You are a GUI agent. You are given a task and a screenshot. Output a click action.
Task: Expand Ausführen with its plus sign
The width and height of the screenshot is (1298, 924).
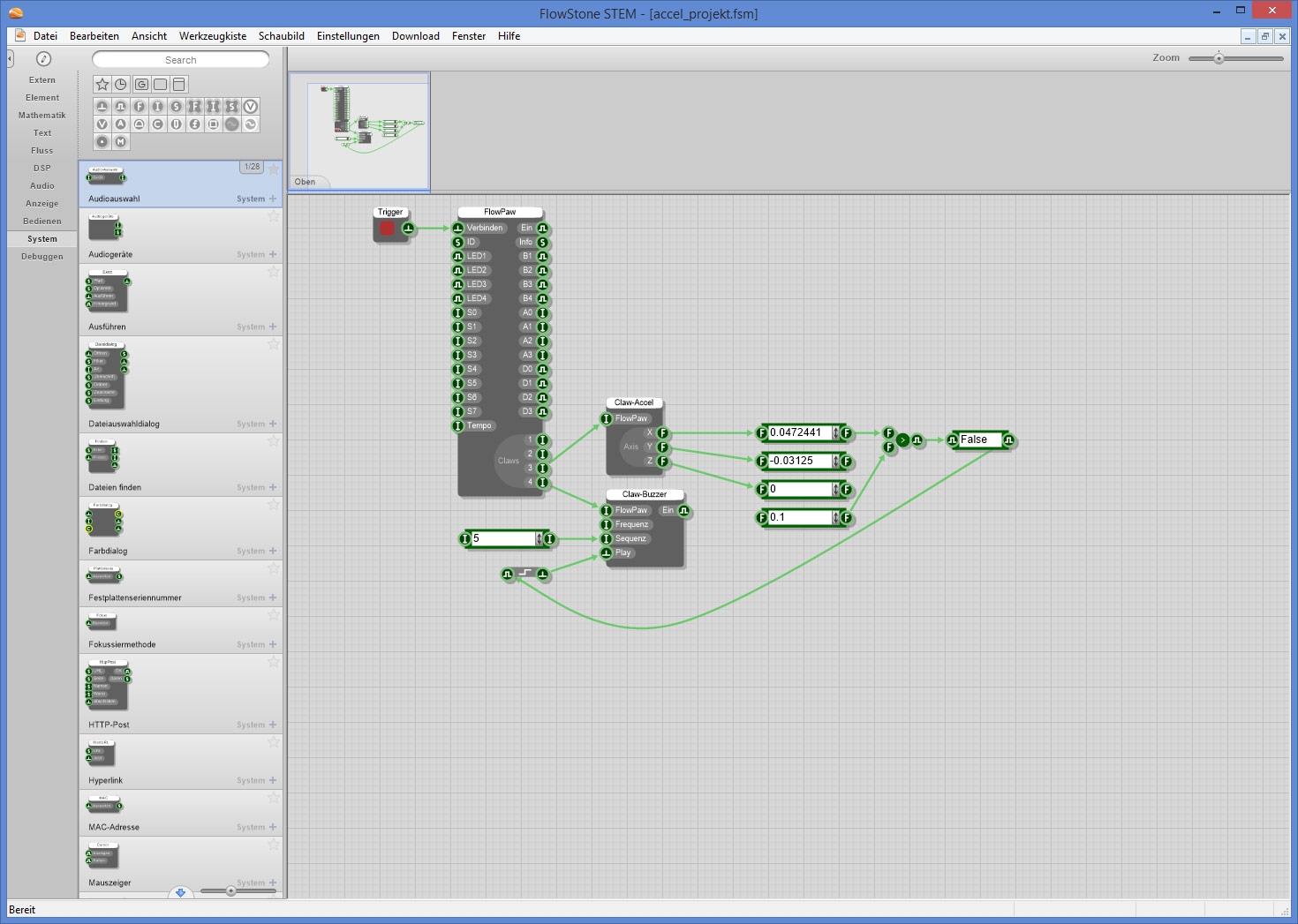click(x=273, y=327)
